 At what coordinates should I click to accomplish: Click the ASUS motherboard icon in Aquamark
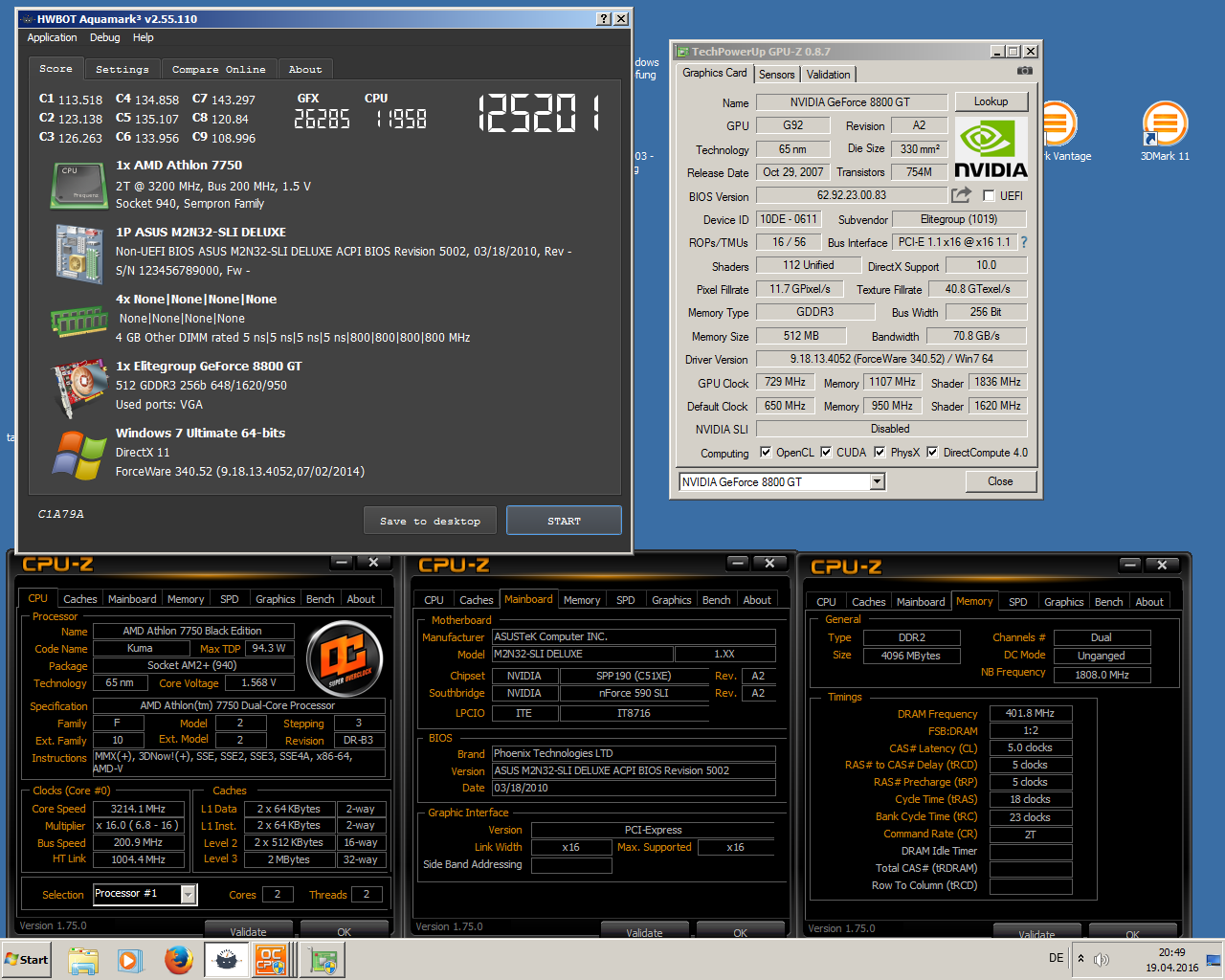coord(78,254)
